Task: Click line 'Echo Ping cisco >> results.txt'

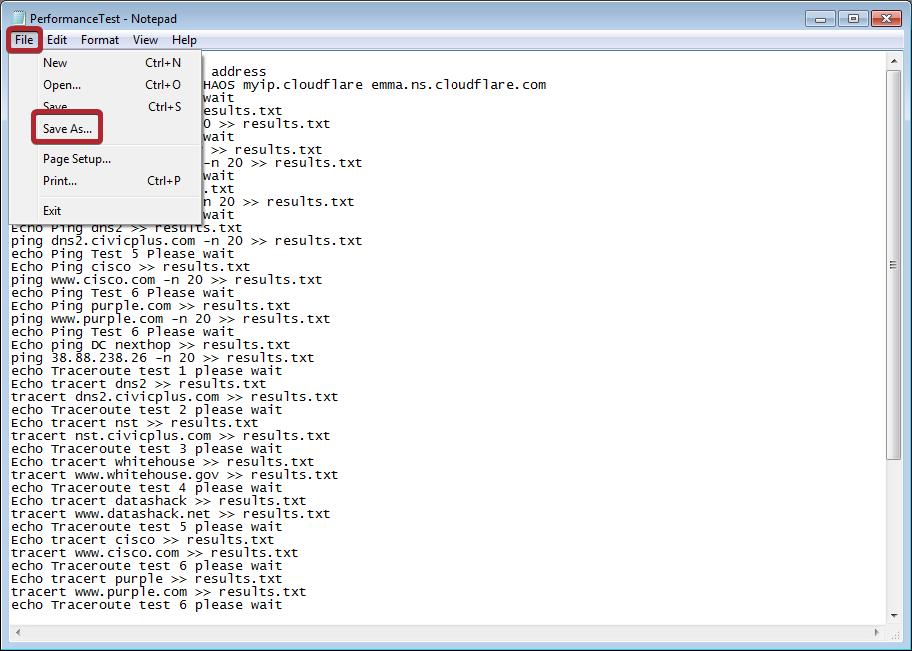Action: [x=130, y=267]
